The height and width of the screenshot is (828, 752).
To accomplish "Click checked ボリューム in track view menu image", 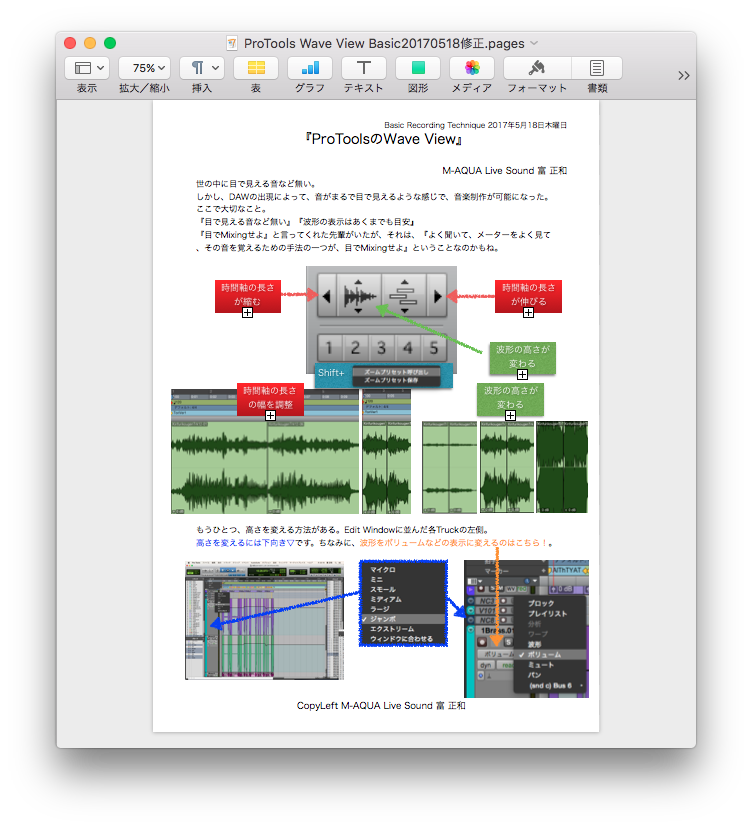I will click(x=544, y=655).
